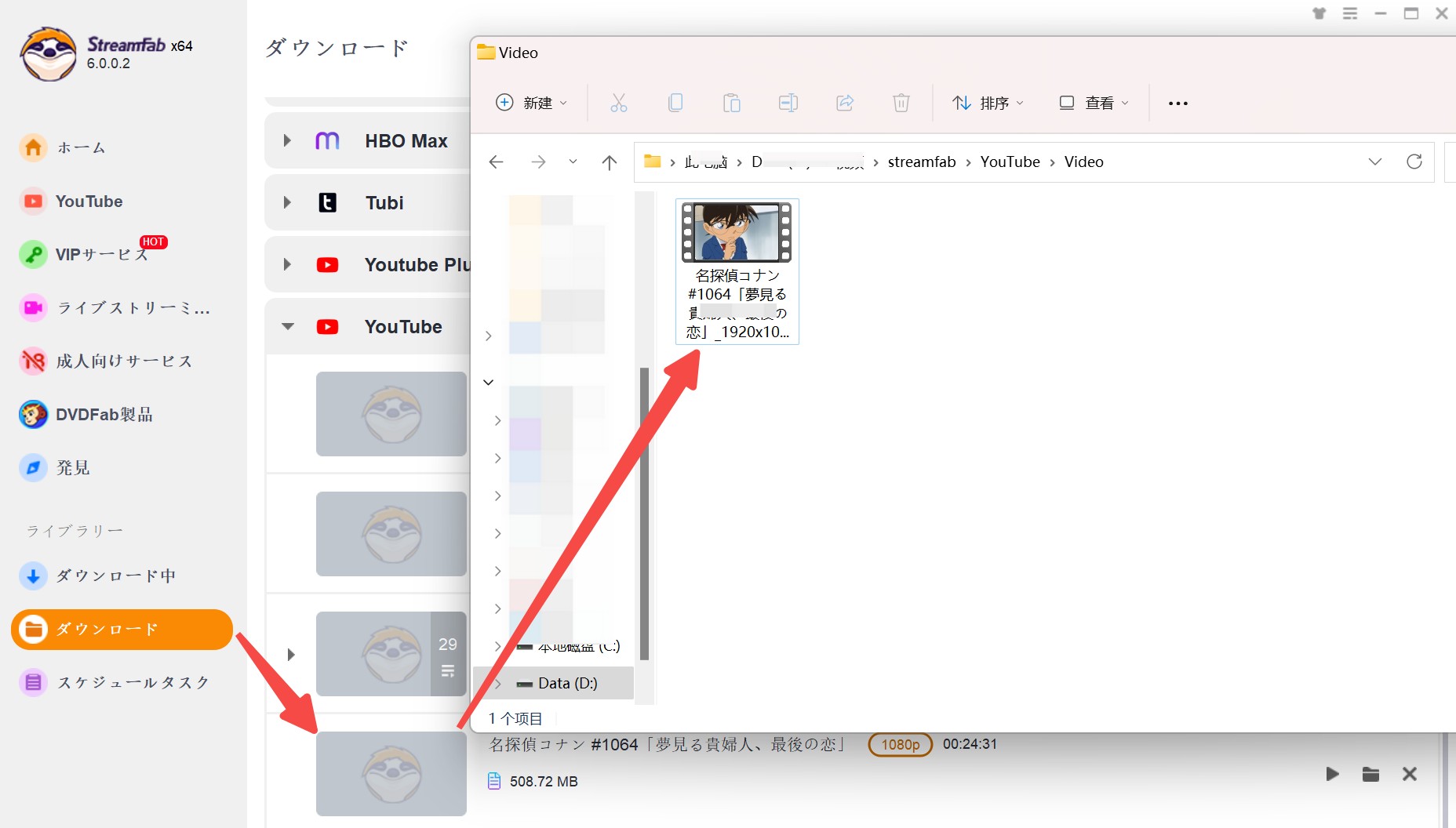
Task: Expand Data (D:) tree node
Action: tap(497, 683)
